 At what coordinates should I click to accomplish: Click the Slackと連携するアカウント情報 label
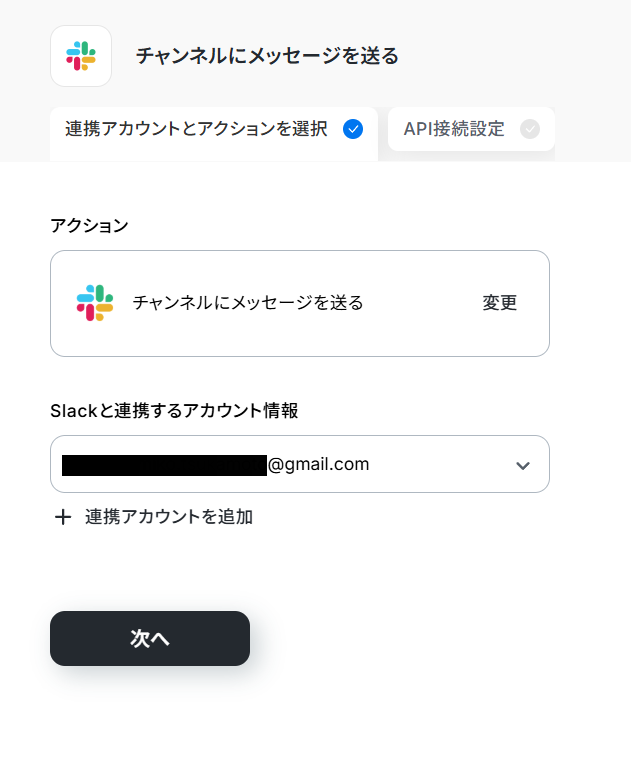click(174, 411)
